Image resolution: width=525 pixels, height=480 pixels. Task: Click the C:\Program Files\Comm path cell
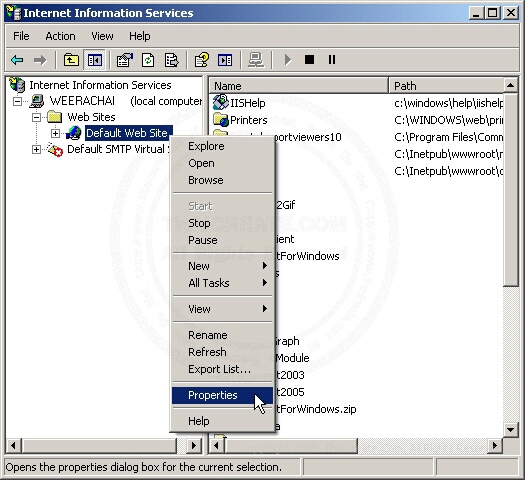coord(448,137)
